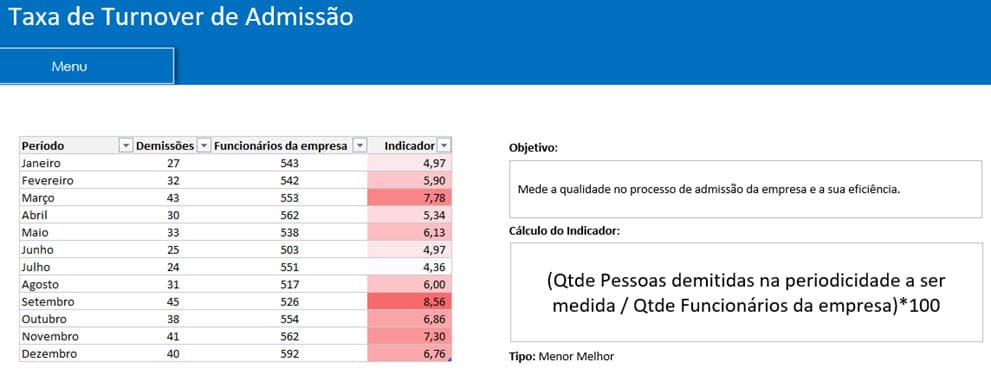
Task: Expand the Período filter dropdown
Action: 126,146
